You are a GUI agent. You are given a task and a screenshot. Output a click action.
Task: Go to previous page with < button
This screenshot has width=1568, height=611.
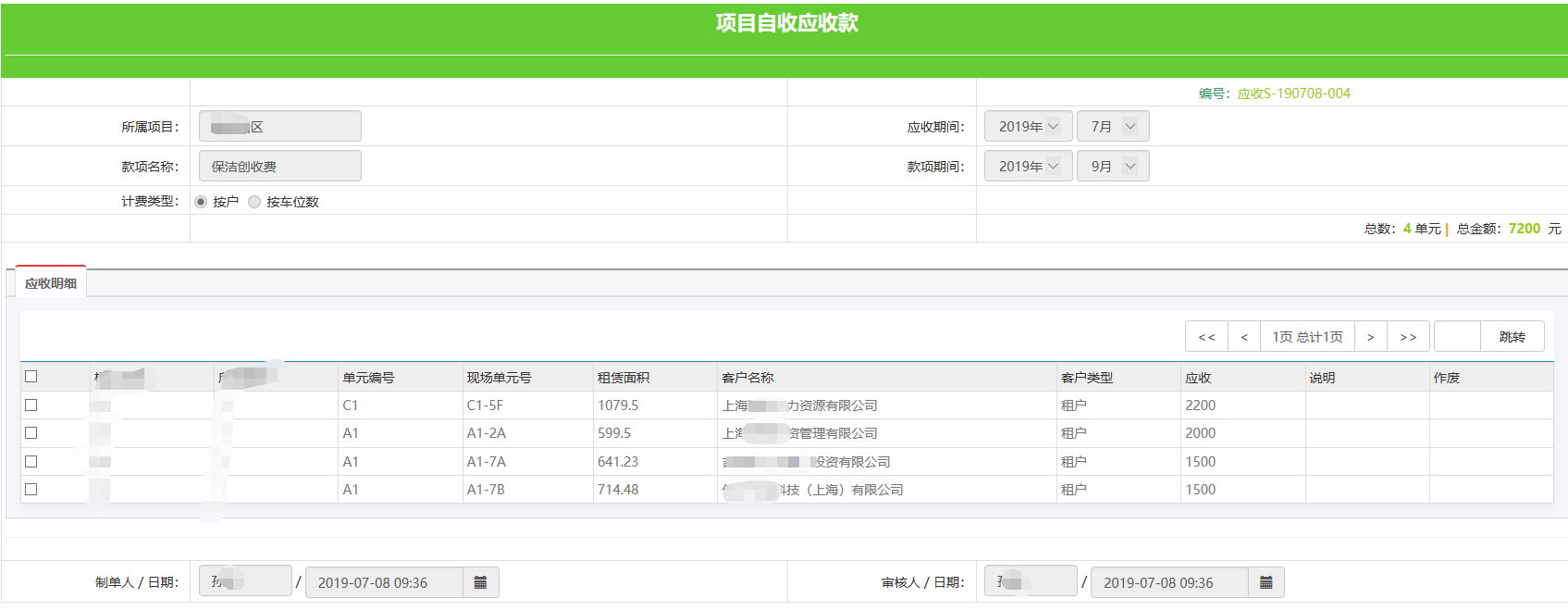tap(1244, 337)
